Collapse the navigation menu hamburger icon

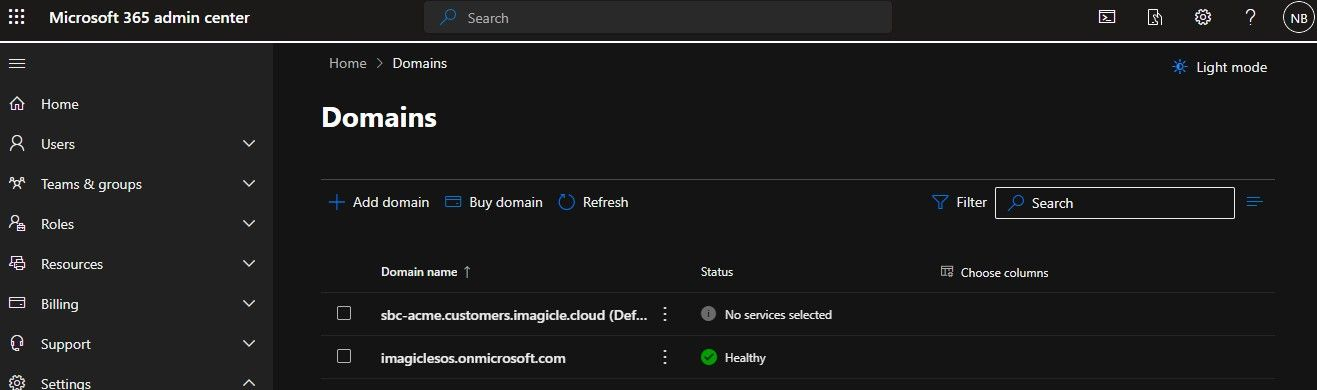17,63
